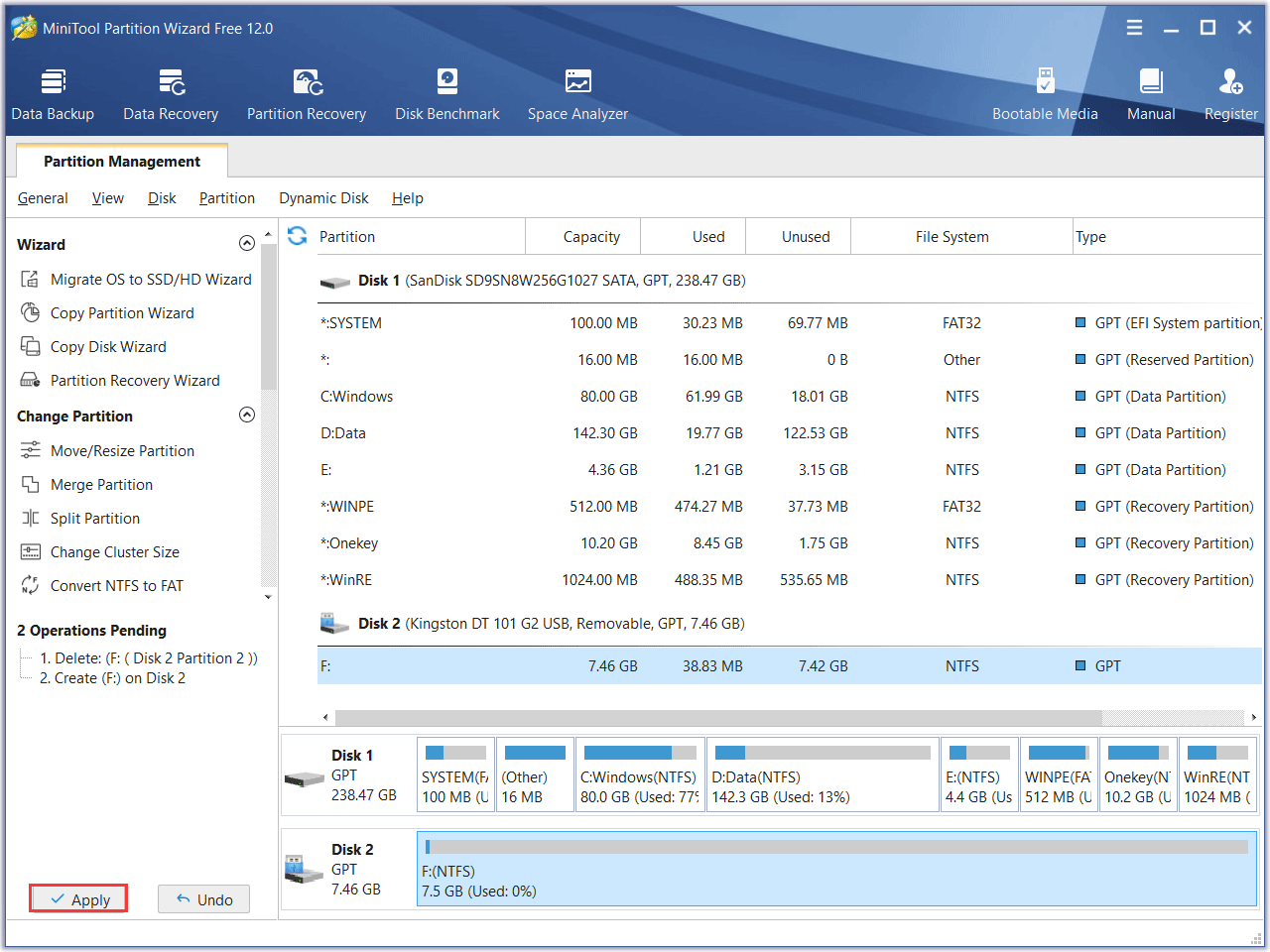1270x952 pixels.
Task: Select the C:Windows partition row
Action: click(x=790, y=397)
